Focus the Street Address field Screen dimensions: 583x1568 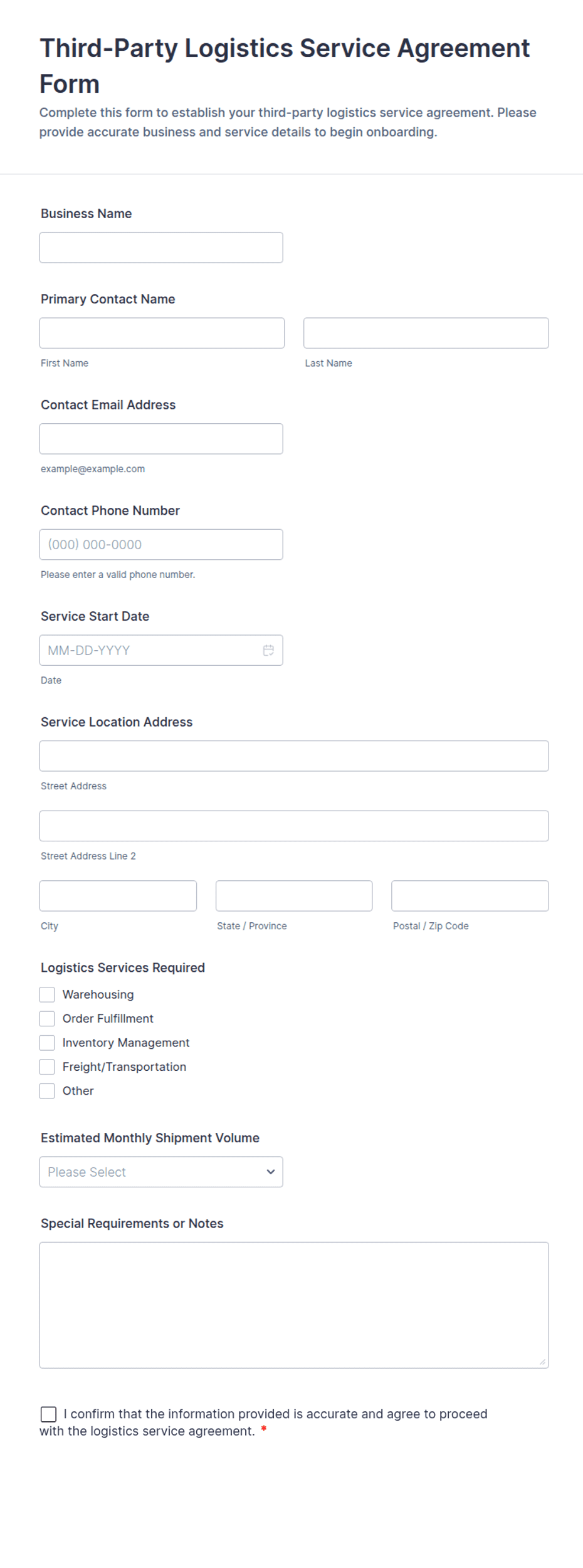click(x=294, y=756)
